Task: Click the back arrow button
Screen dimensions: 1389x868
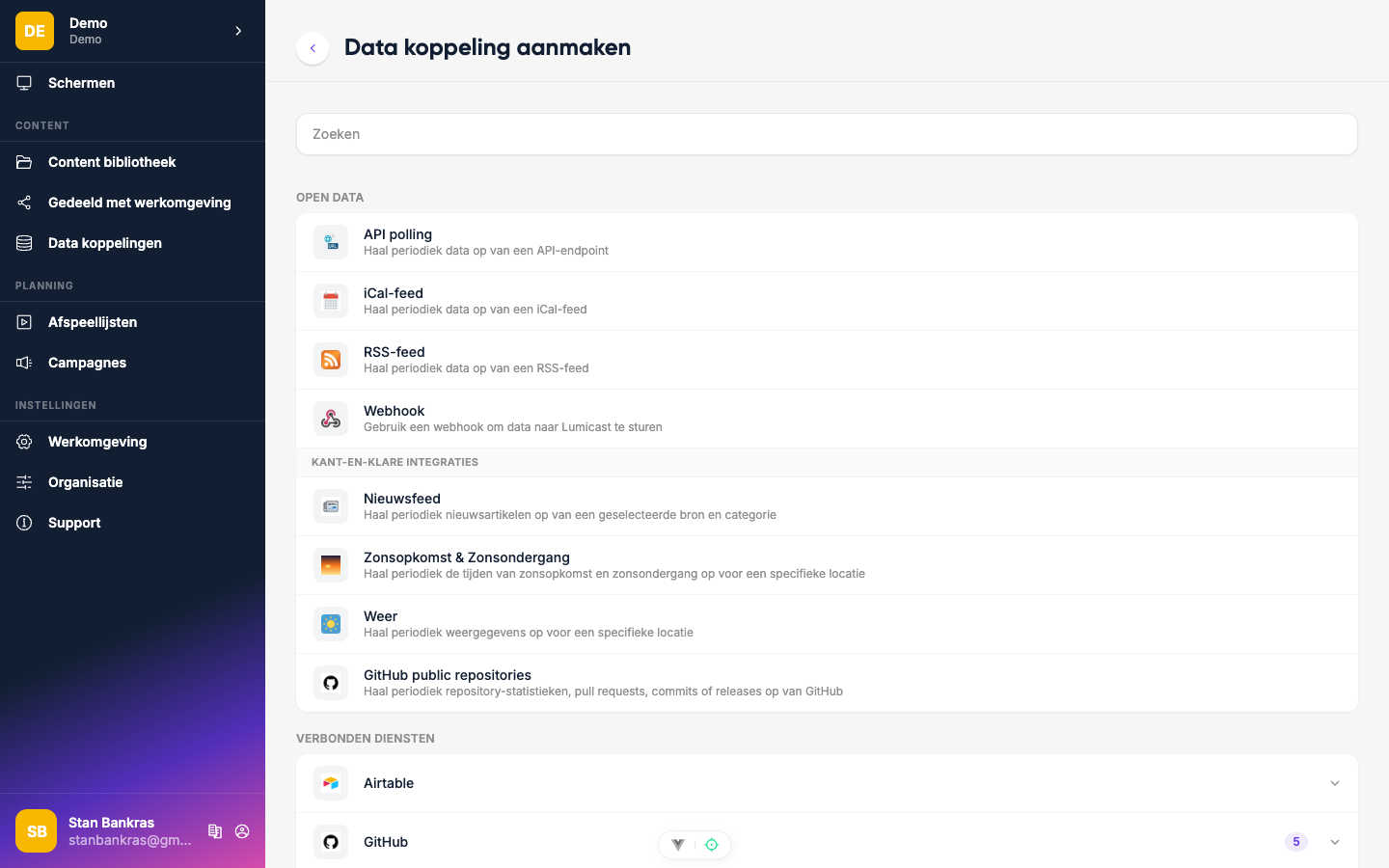Action: click(313, 48)
